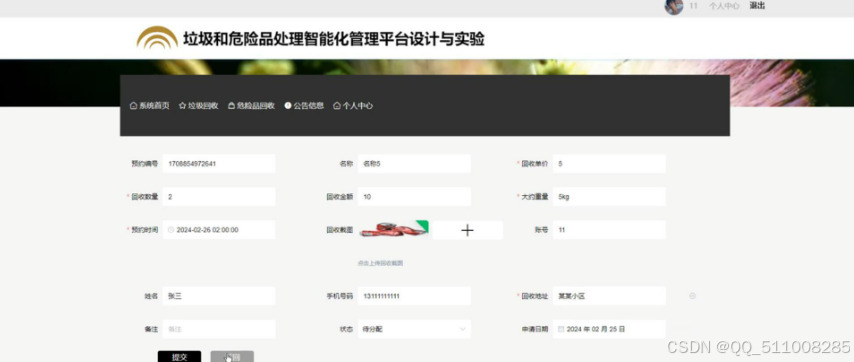The image size is (854, 362).
Task: Click the black 提交 submit button
Action: click(179, 357)
